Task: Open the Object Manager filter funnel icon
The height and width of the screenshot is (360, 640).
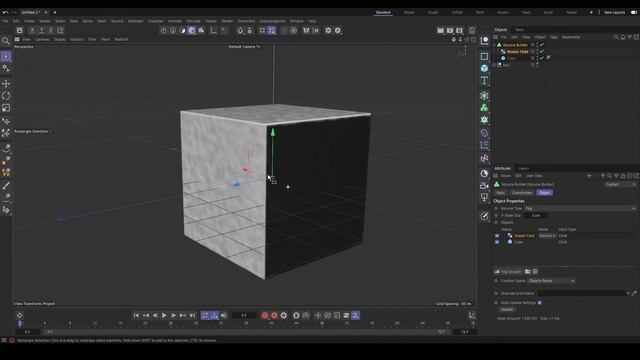Action: click(x=629, y=37)
